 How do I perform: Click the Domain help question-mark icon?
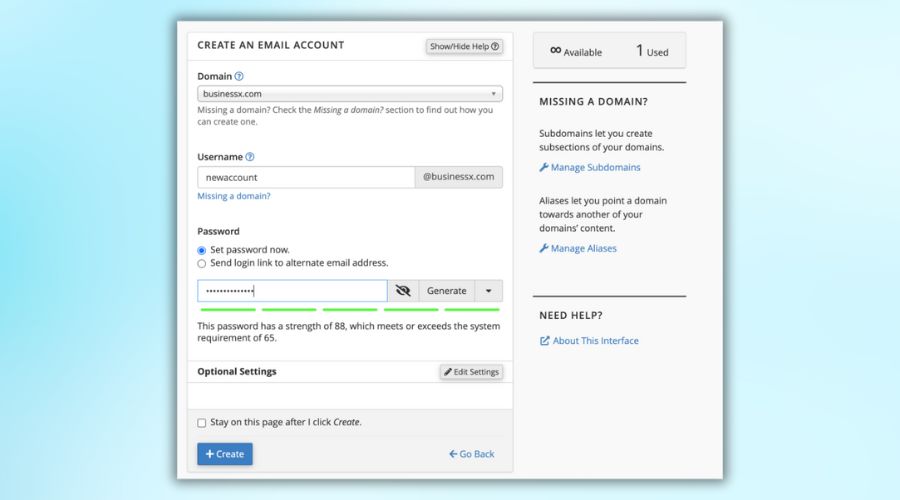pos(239,76)
